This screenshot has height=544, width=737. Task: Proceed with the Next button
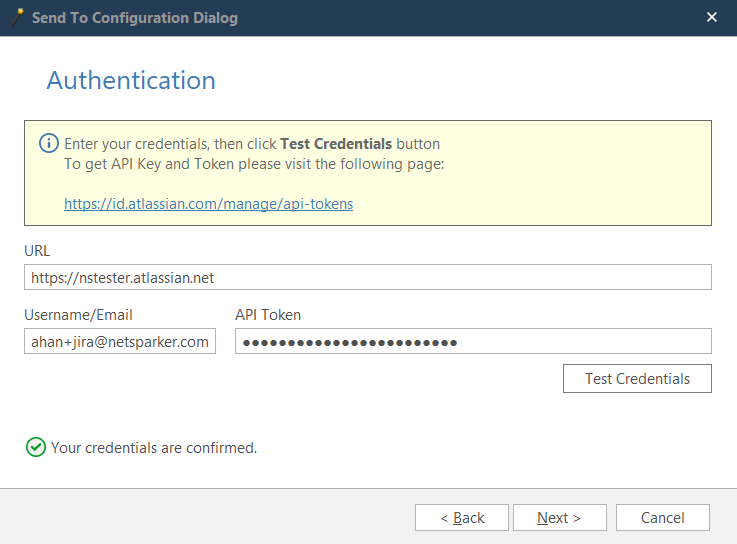click(x=559, y=517)
